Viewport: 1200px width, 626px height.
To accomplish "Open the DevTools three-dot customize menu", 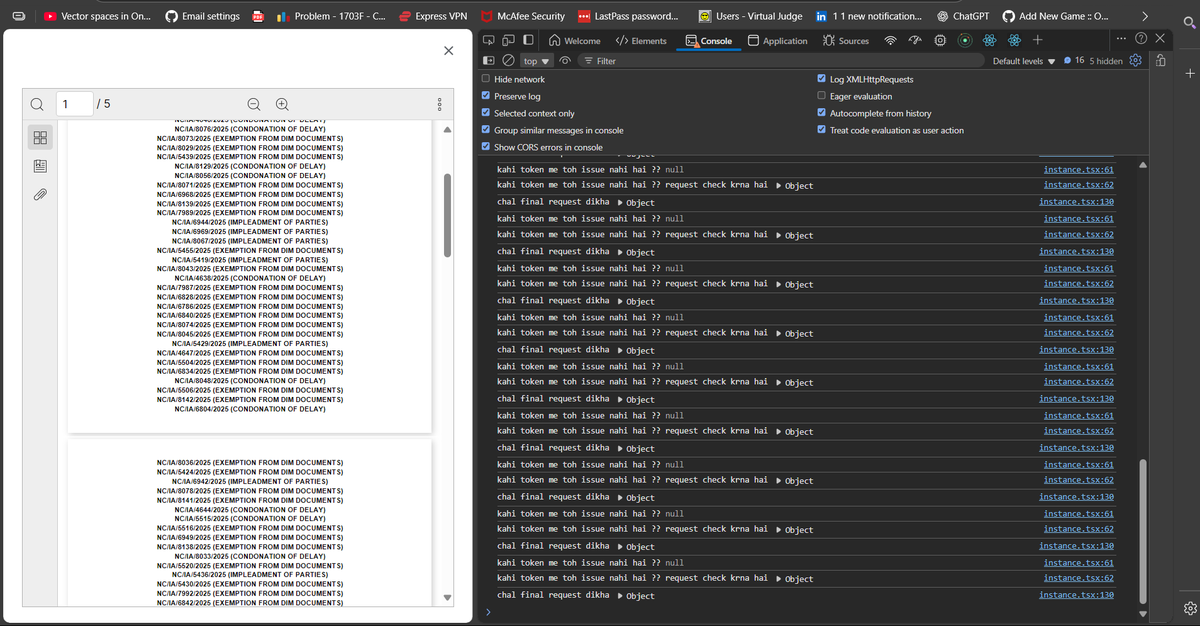I will [x=1119, y=39].
